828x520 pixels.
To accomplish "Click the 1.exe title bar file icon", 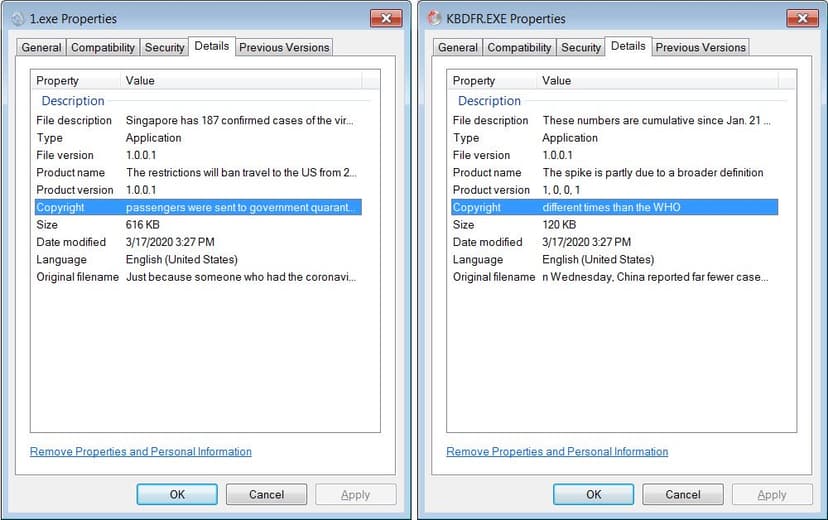I will point(18,18).
